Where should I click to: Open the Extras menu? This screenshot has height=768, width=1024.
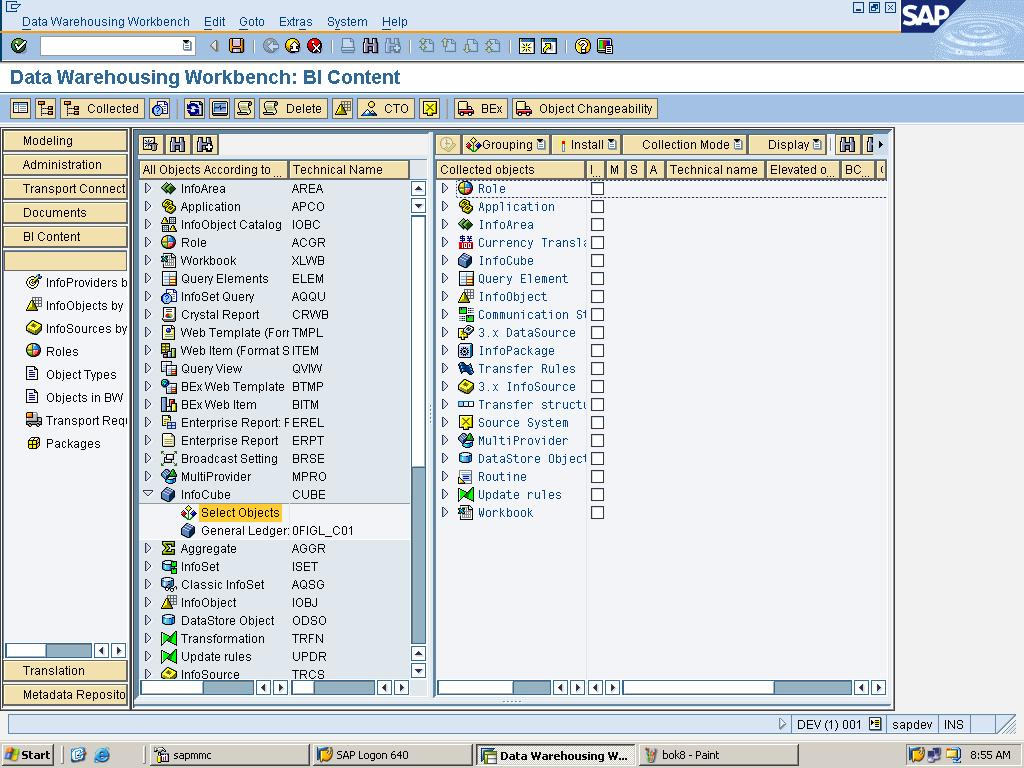[295, 22]
